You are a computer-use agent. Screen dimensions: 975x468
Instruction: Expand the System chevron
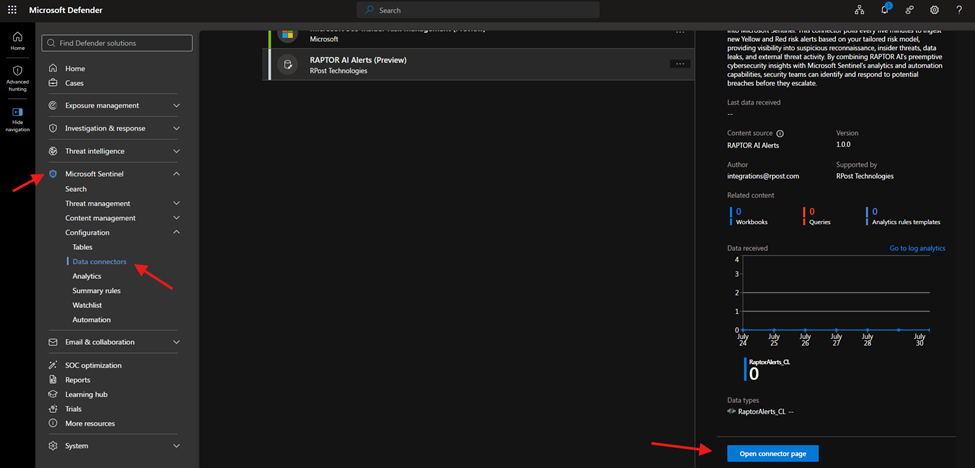177,446
